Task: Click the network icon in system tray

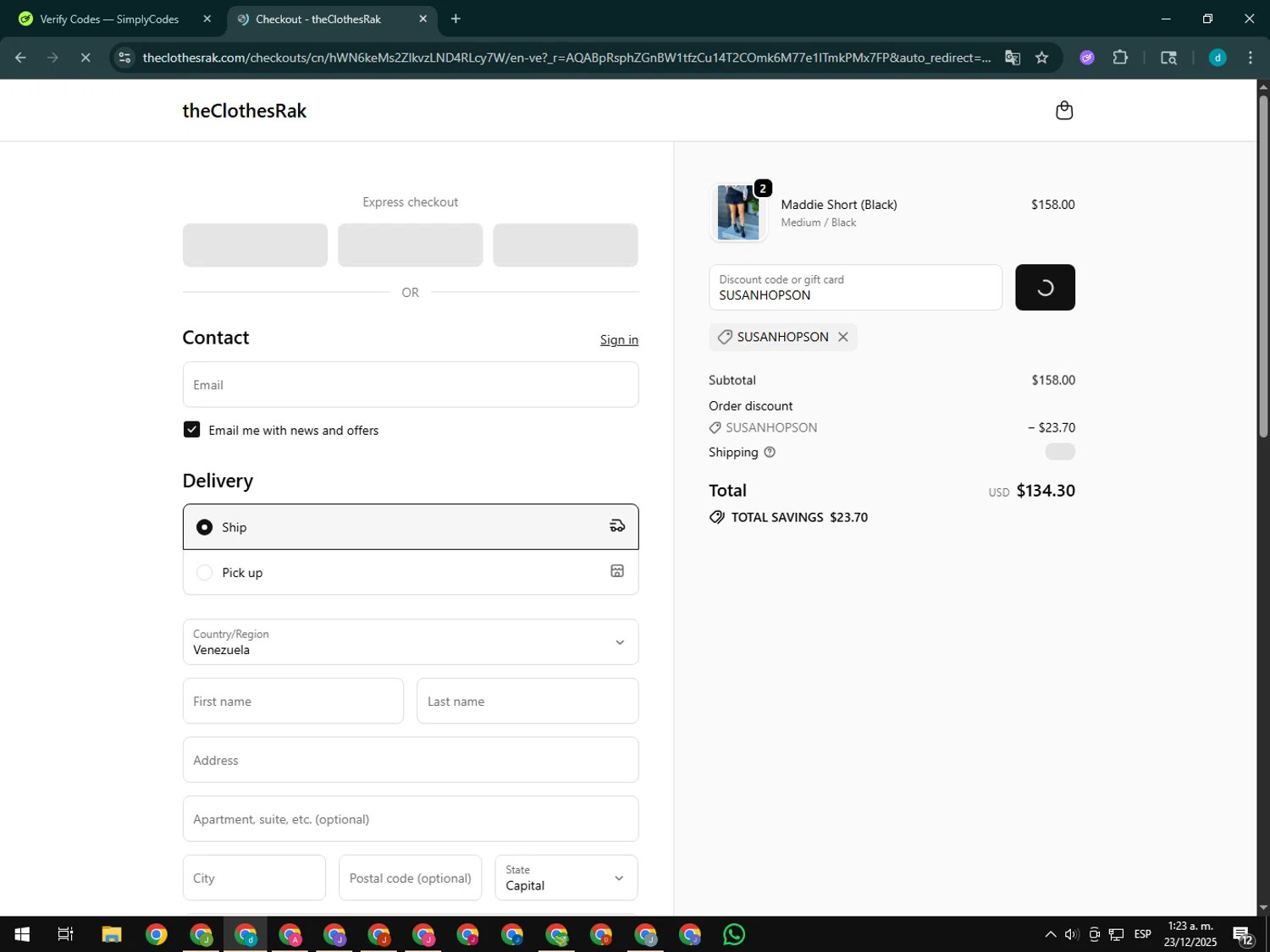Action: coord(1116,934)
